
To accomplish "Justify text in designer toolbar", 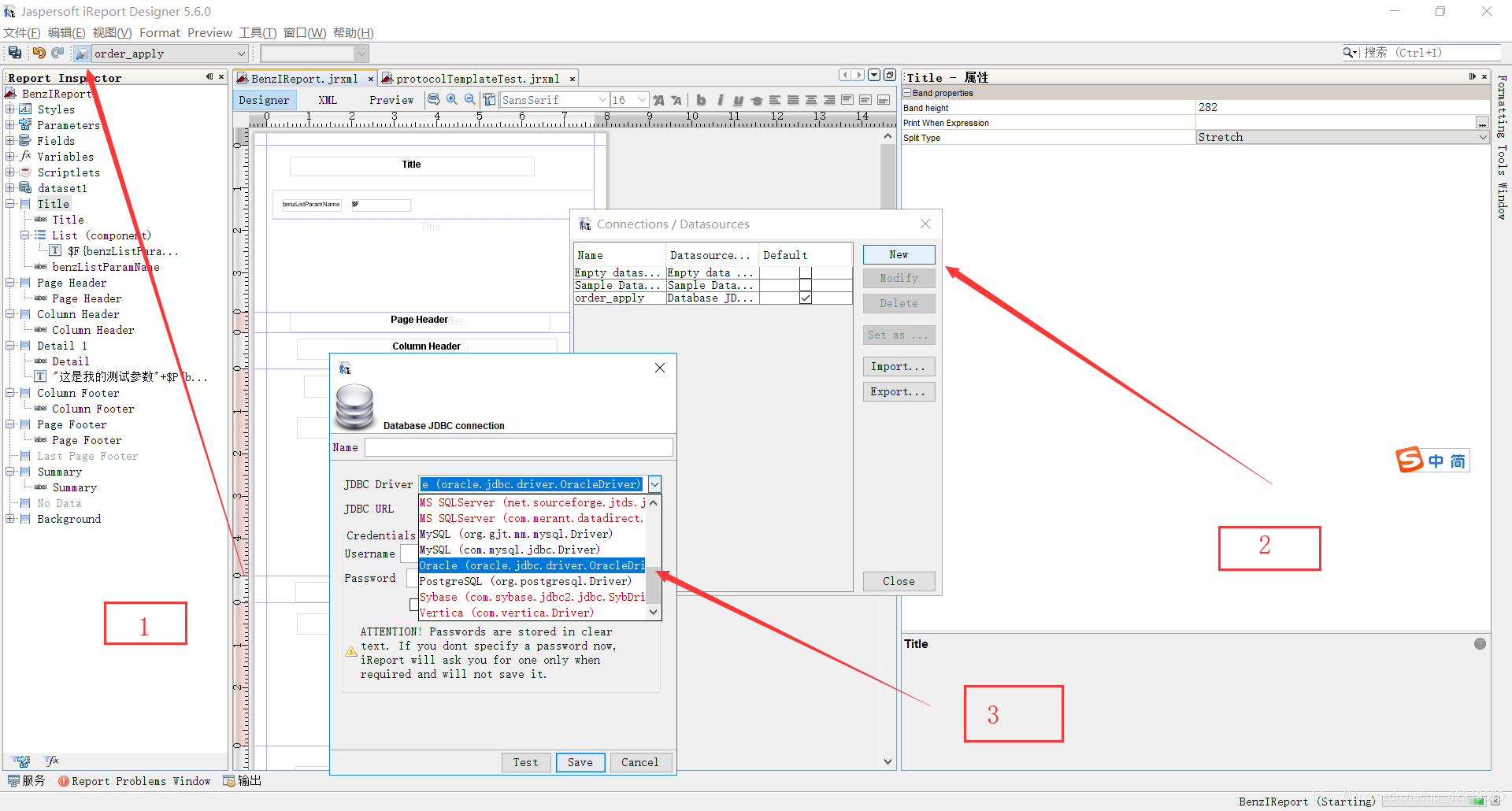I will pos(793,100).
